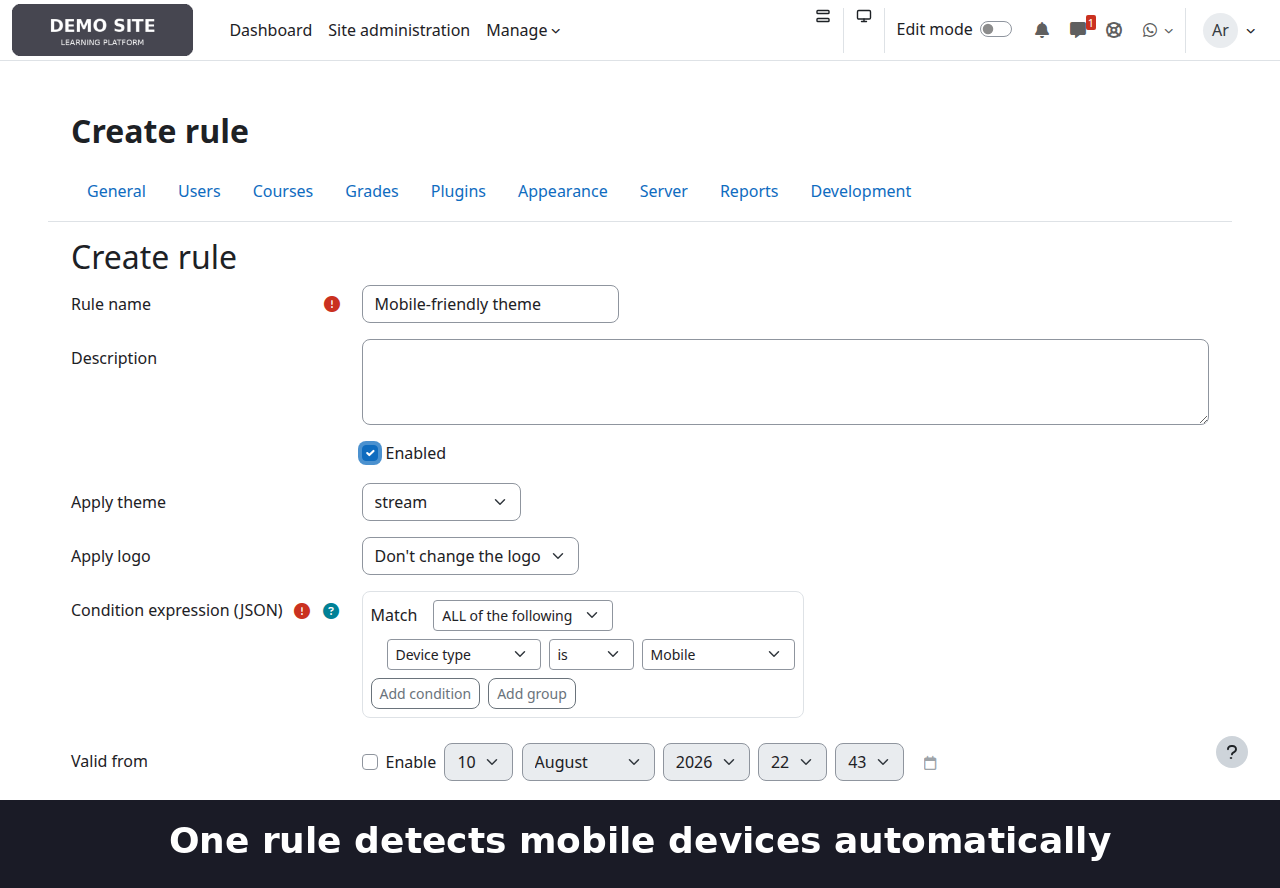Open the calendar picker for Valid from
The image size is (1280, 888).
[930, 763]
